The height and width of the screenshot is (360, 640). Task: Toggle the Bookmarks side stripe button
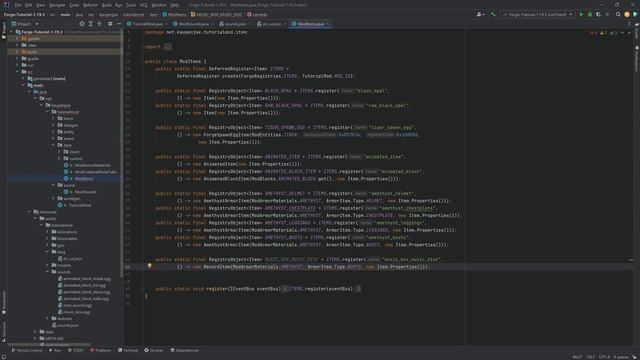point(4,302)
